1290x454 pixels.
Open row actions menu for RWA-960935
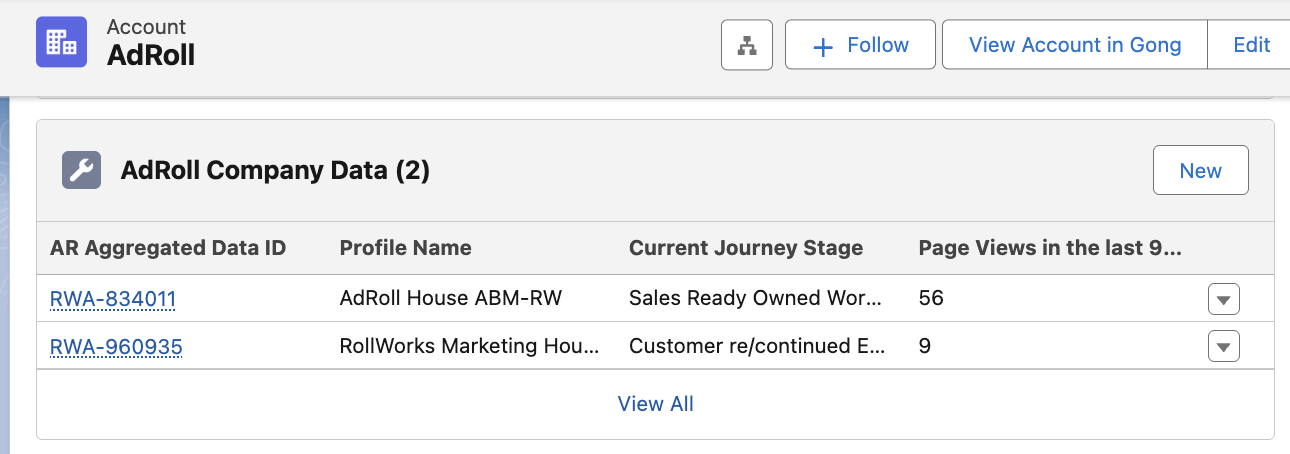click(1224, 347)
